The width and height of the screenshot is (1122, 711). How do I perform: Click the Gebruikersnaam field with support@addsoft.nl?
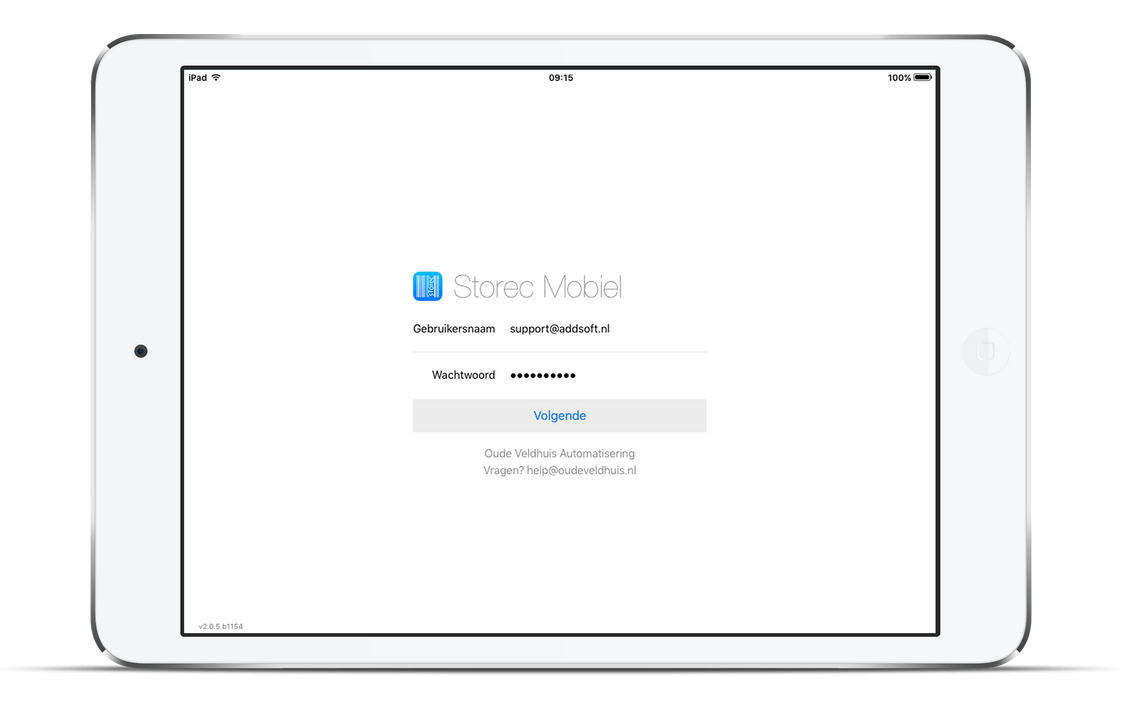click(560, 329)
